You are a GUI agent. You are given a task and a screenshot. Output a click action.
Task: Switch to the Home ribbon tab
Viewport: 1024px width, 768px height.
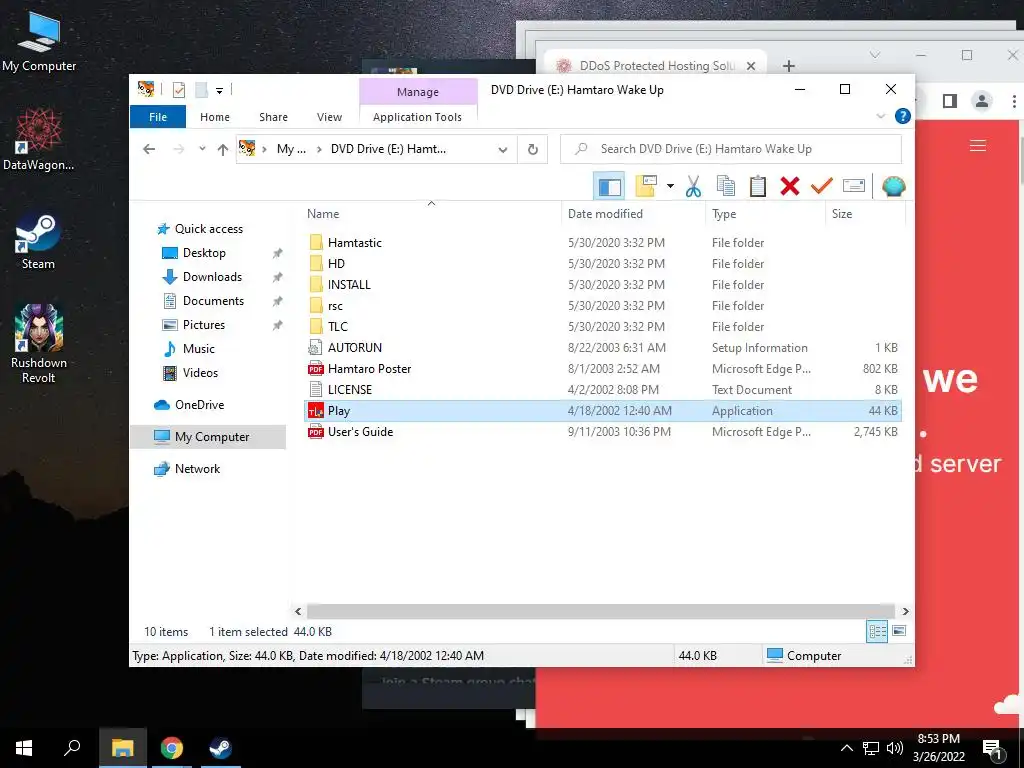(x=215, y=117)
